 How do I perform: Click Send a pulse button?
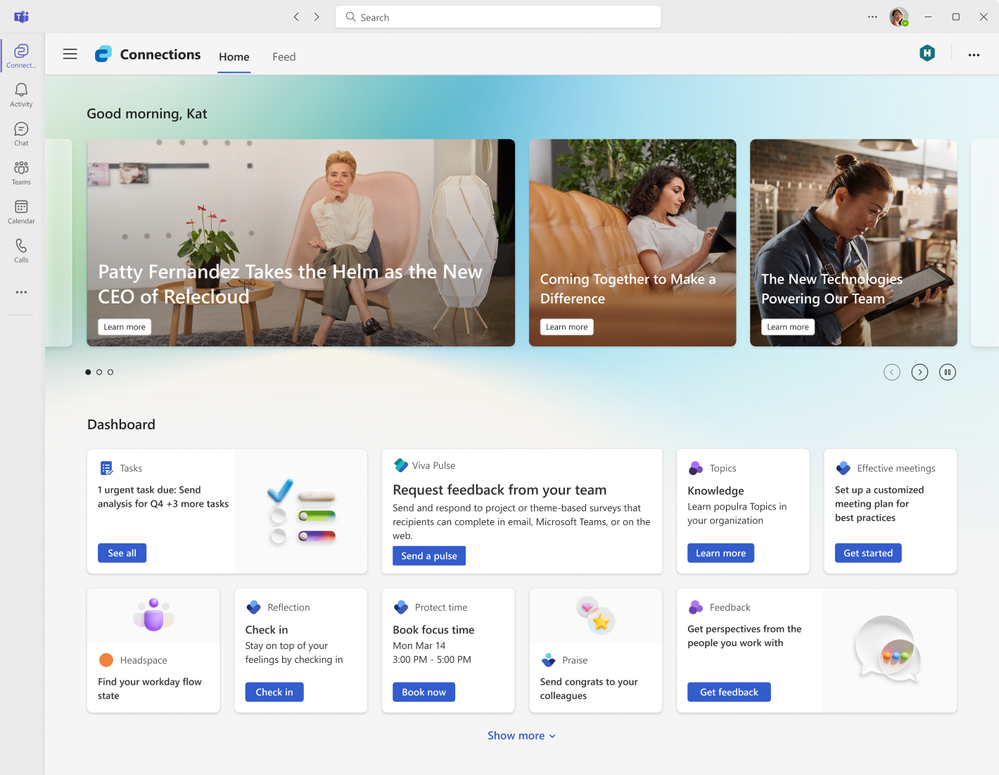pos(429,556)
